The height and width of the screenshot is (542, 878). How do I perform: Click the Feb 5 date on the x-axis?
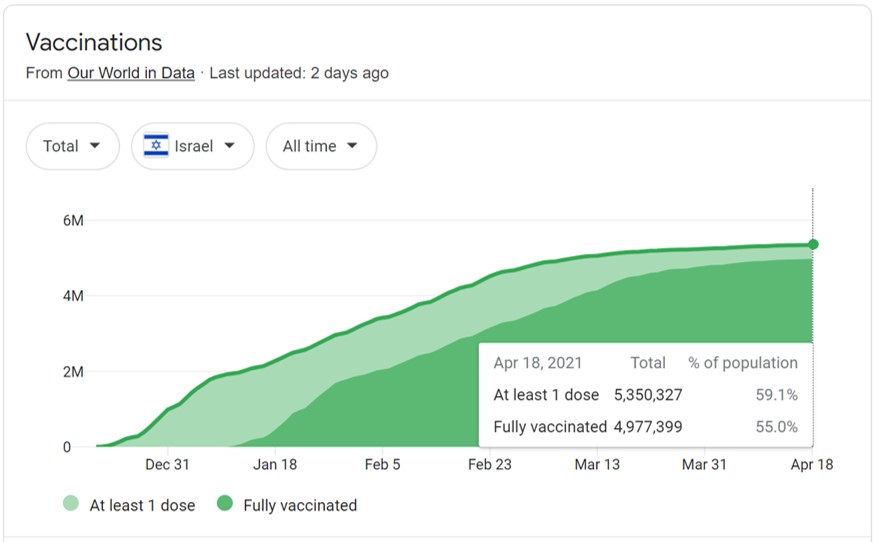pyautogui.click(x=382, y=464)
